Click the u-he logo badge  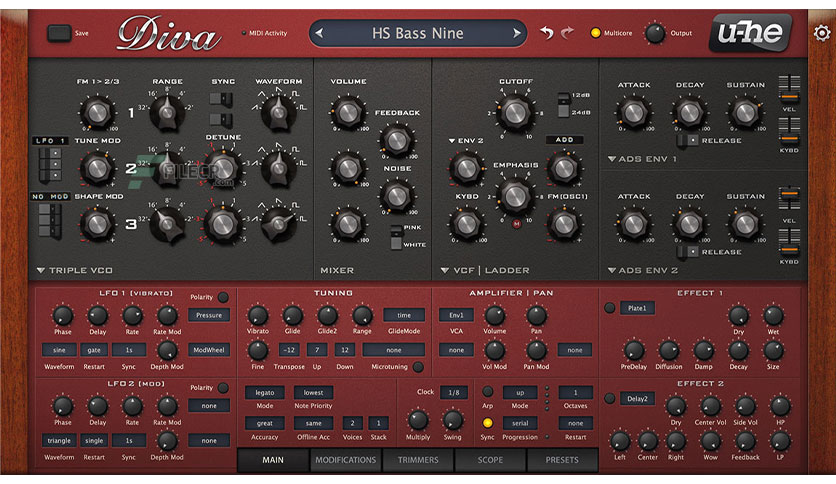coord(750,33)
